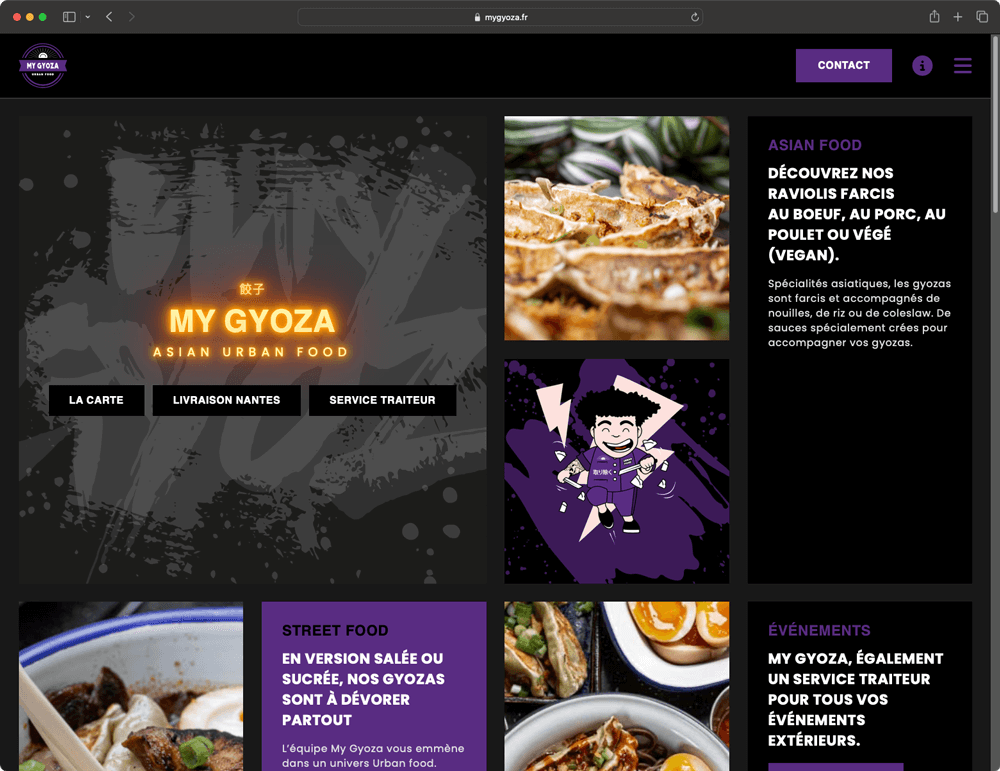
Task: Click the My Gyoza logo in header
Action: [43, 65]
